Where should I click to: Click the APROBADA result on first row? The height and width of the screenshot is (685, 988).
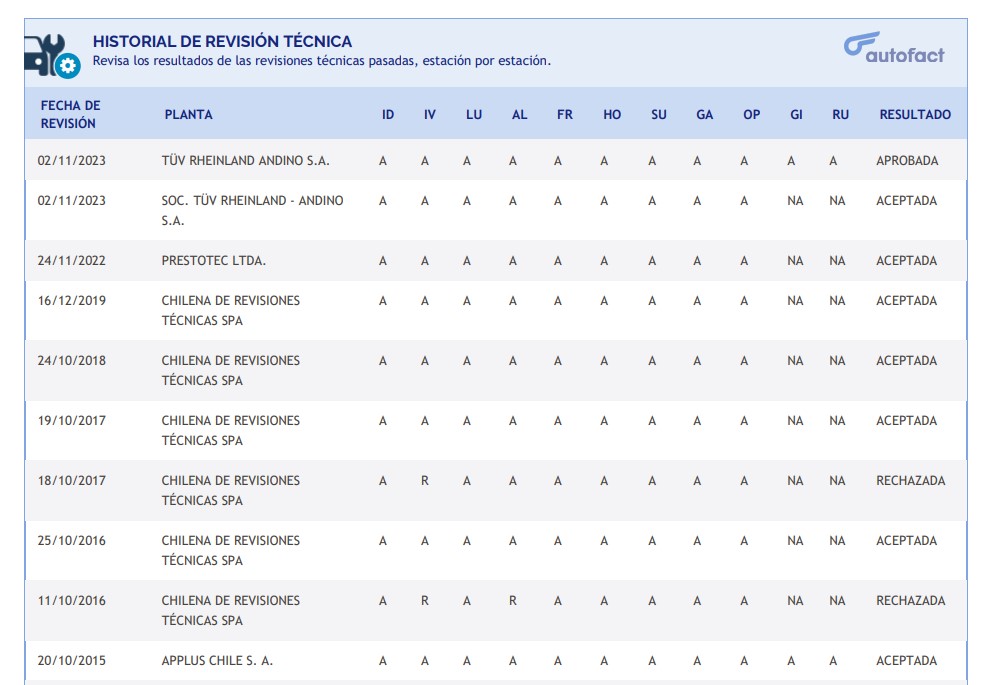(907, 160)
